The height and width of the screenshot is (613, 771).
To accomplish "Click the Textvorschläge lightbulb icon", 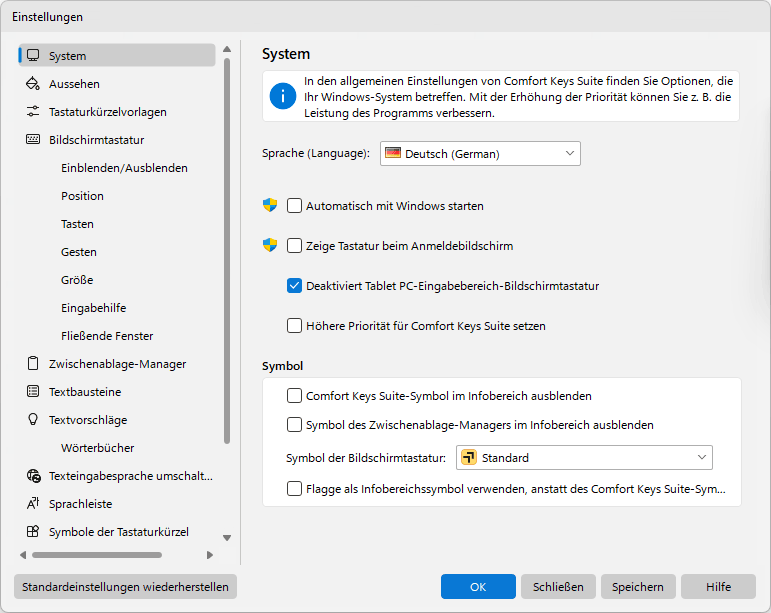I will 33,419.
